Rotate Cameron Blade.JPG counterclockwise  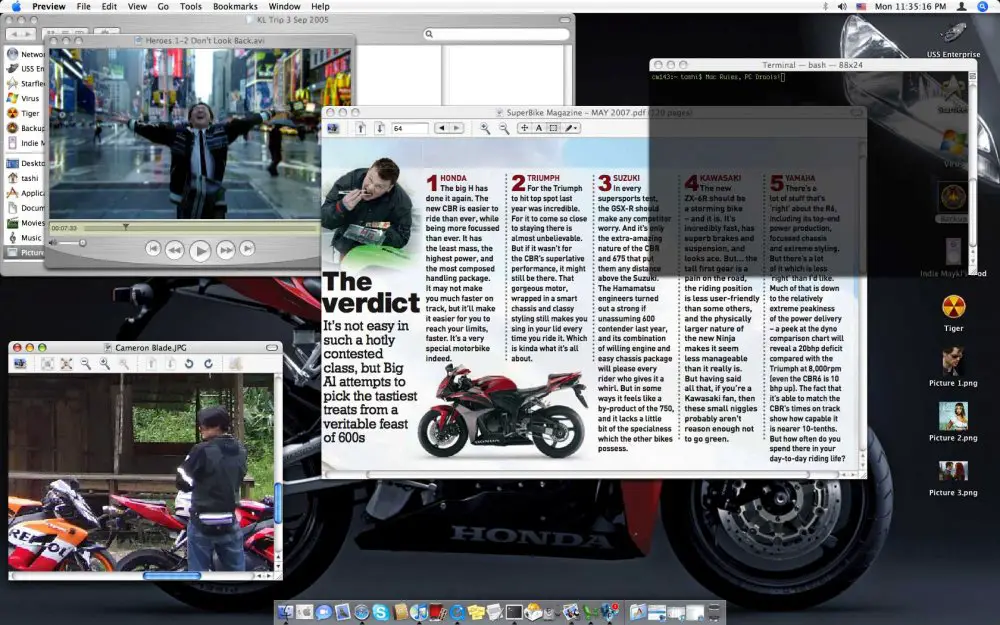[189, 364]
